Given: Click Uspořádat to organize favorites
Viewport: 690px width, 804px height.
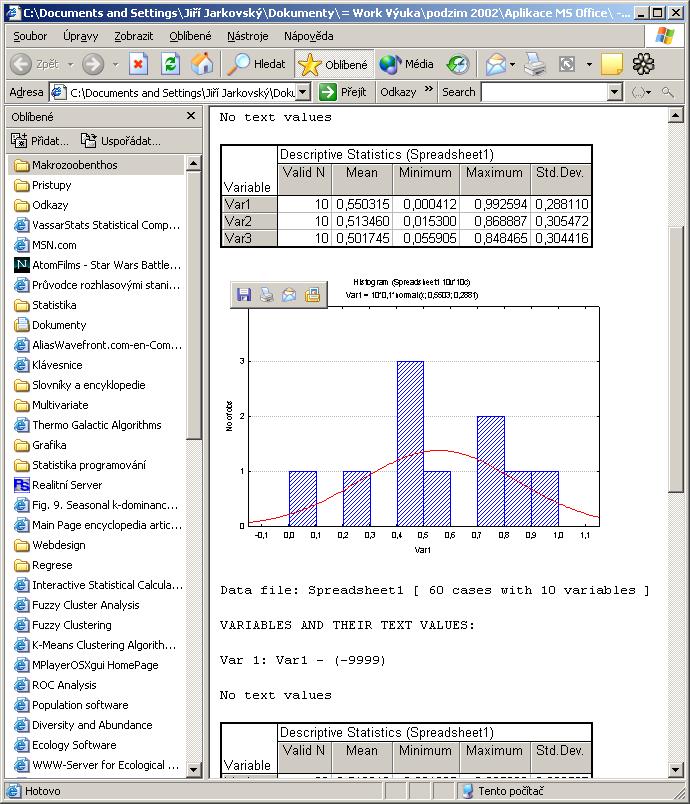Looking at the screenshot, I should coord(121,140).
